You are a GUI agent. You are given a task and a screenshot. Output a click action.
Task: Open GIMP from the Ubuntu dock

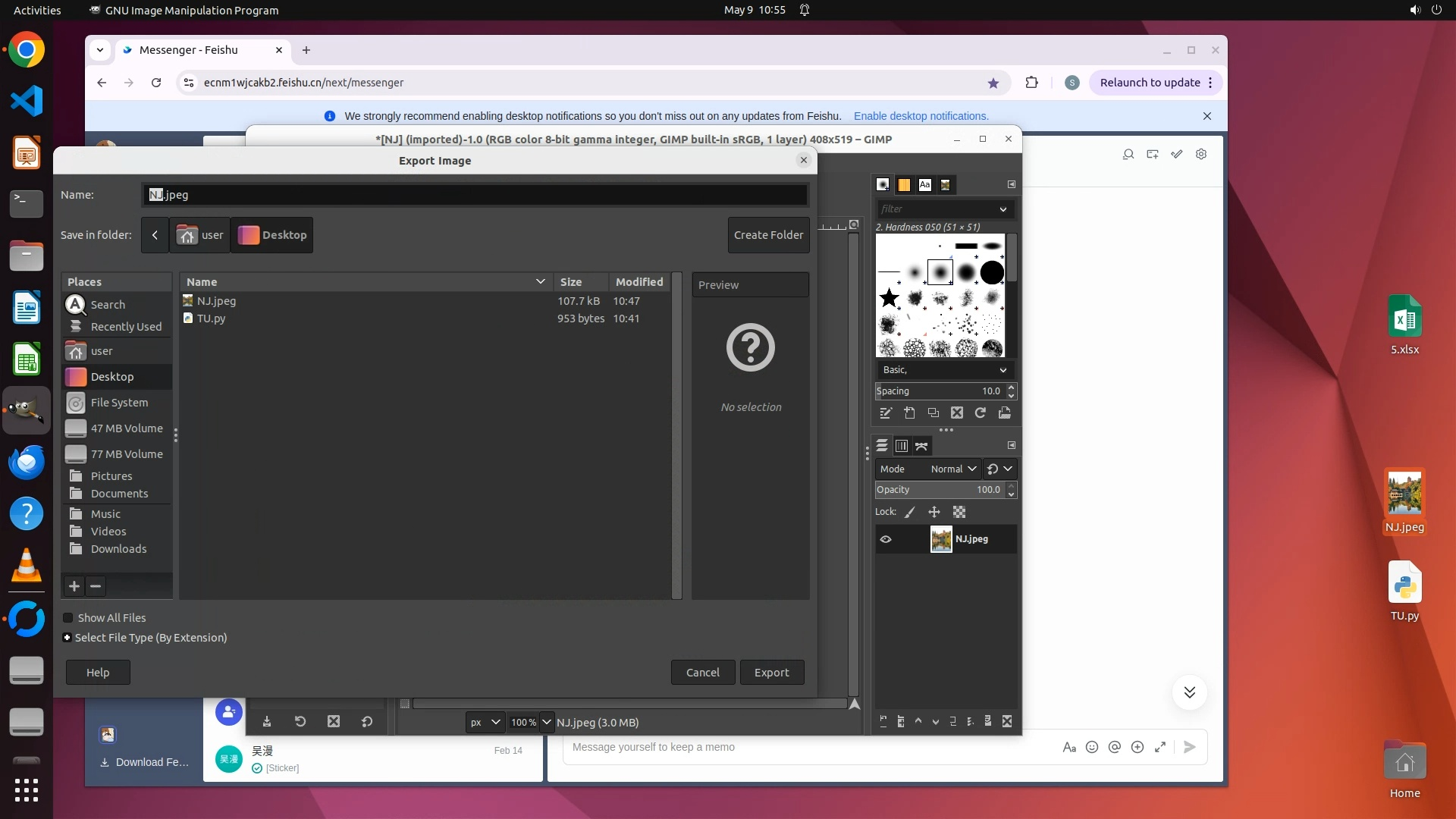27,410
